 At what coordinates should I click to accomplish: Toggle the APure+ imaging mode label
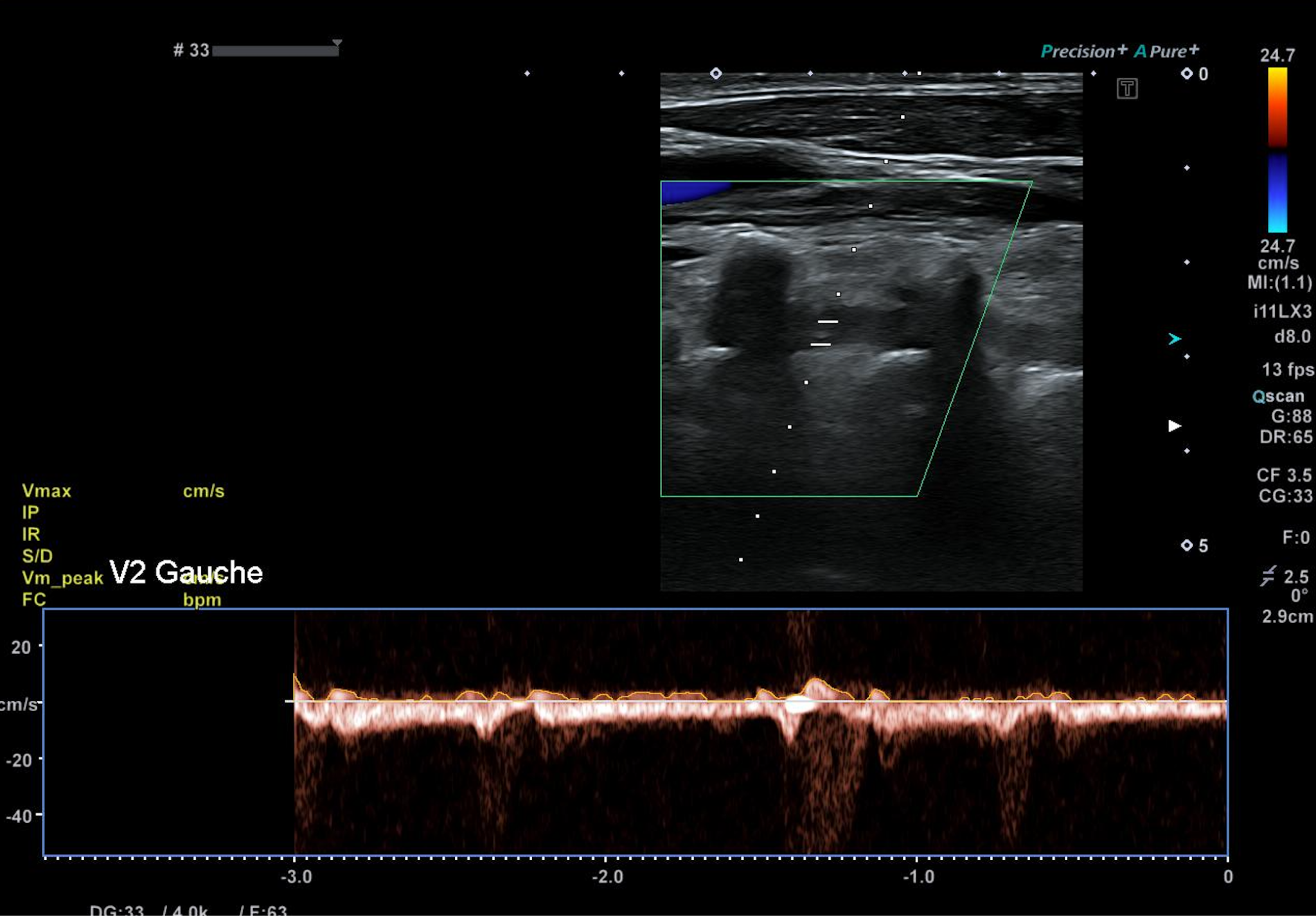click(x=1166, y=51)
